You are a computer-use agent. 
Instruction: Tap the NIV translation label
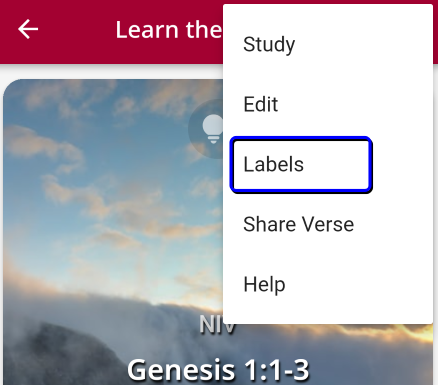(217, 324)
